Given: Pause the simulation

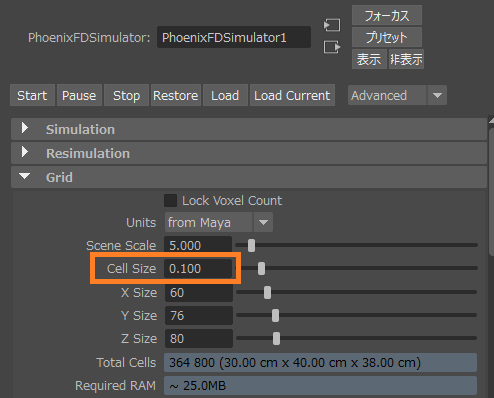Looking at the screenshot, I should 79,95.
